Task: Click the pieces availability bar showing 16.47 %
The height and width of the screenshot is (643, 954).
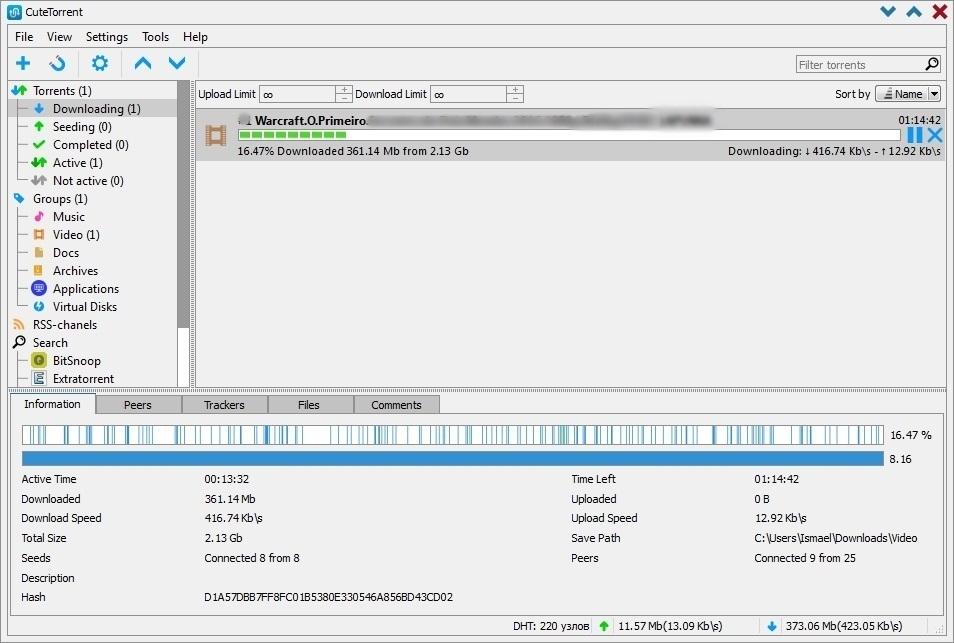Action: click(453, 435)
